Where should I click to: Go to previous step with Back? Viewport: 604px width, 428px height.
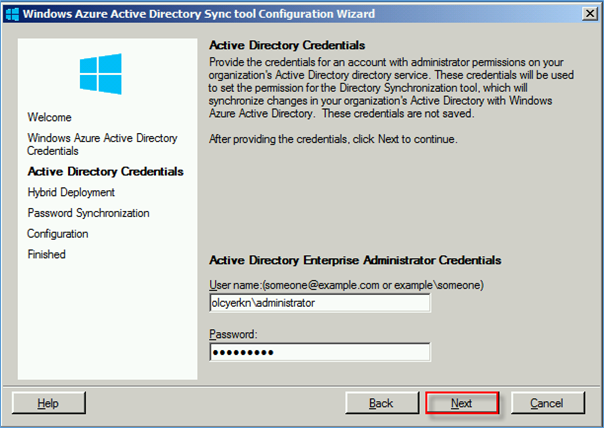coord(382,403)
